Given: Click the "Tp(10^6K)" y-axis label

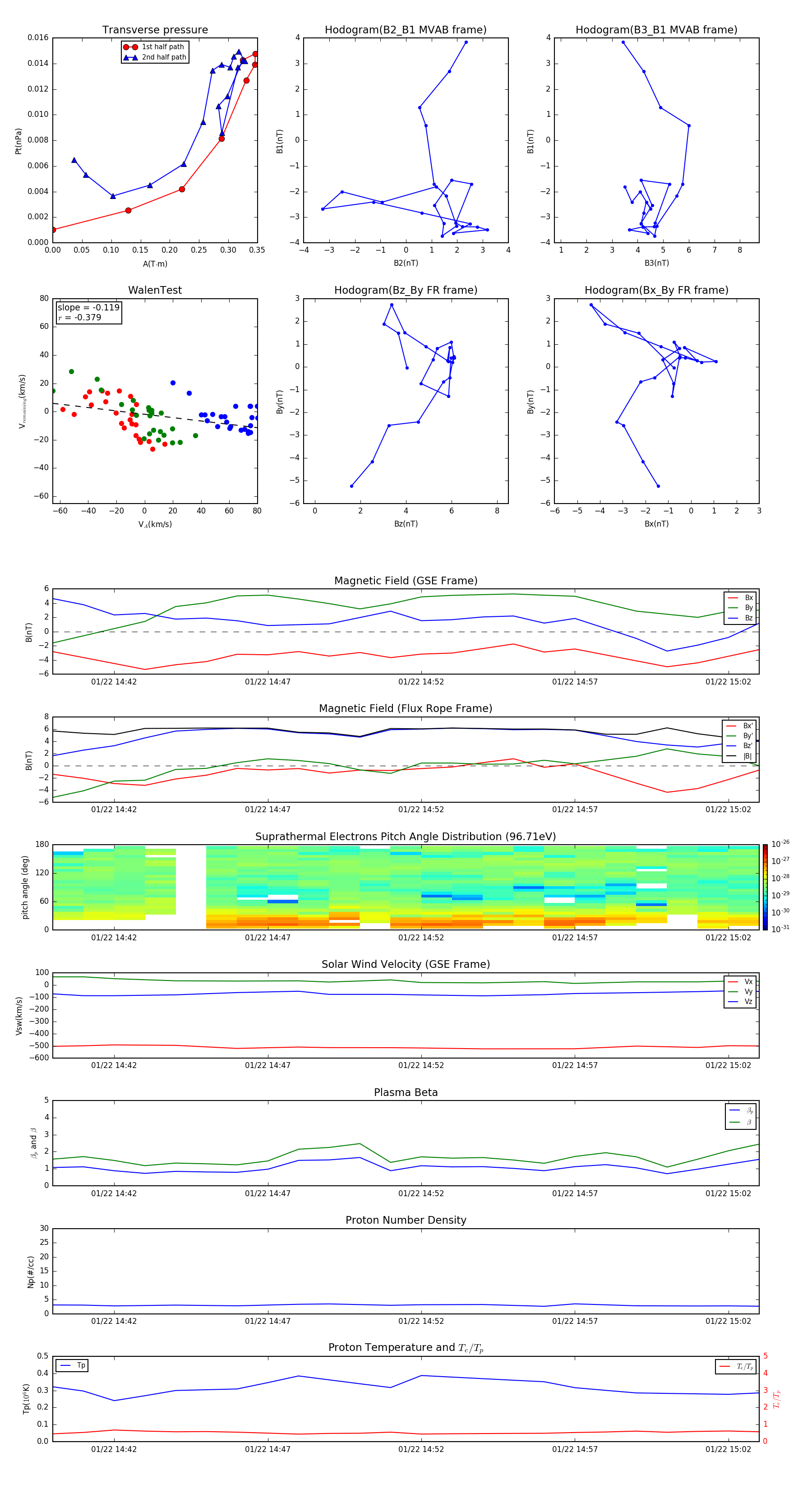Looking at the screenshot, I should [26, 1399].
